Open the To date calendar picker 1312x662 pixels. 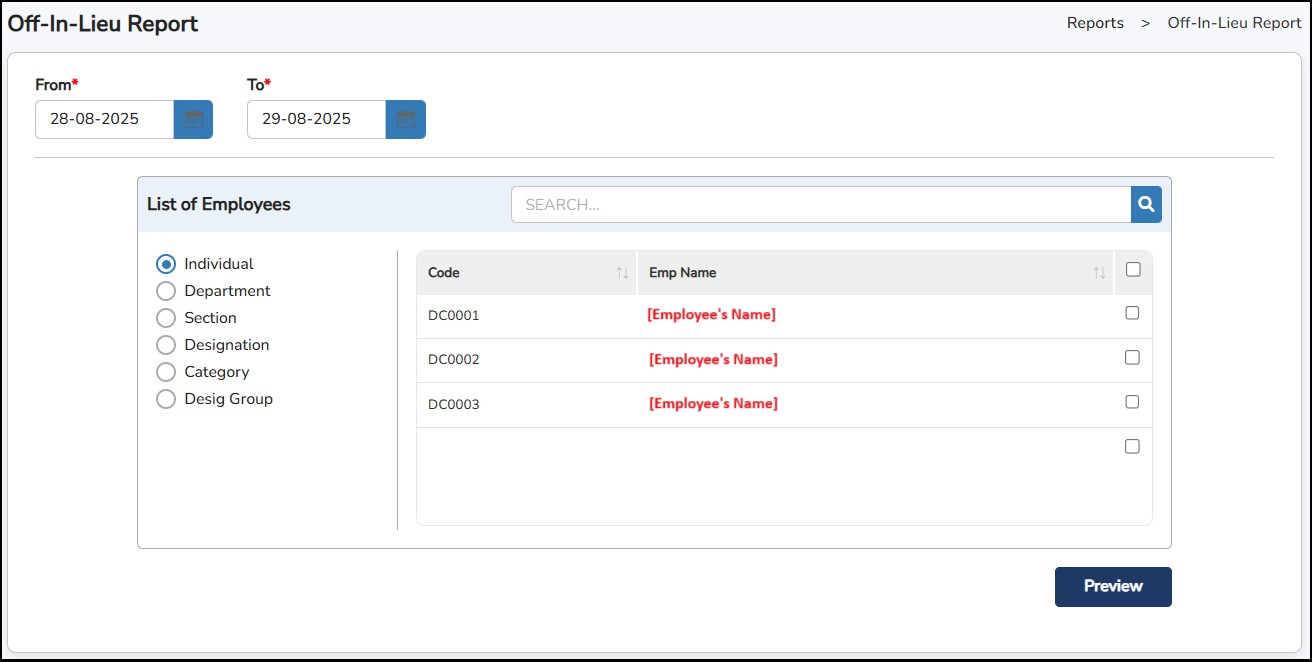click(405, 119)
